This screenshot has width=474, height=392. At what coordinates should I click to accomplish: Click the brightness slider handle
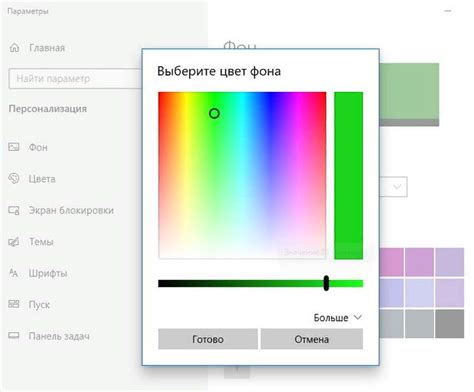click(326, 283)
